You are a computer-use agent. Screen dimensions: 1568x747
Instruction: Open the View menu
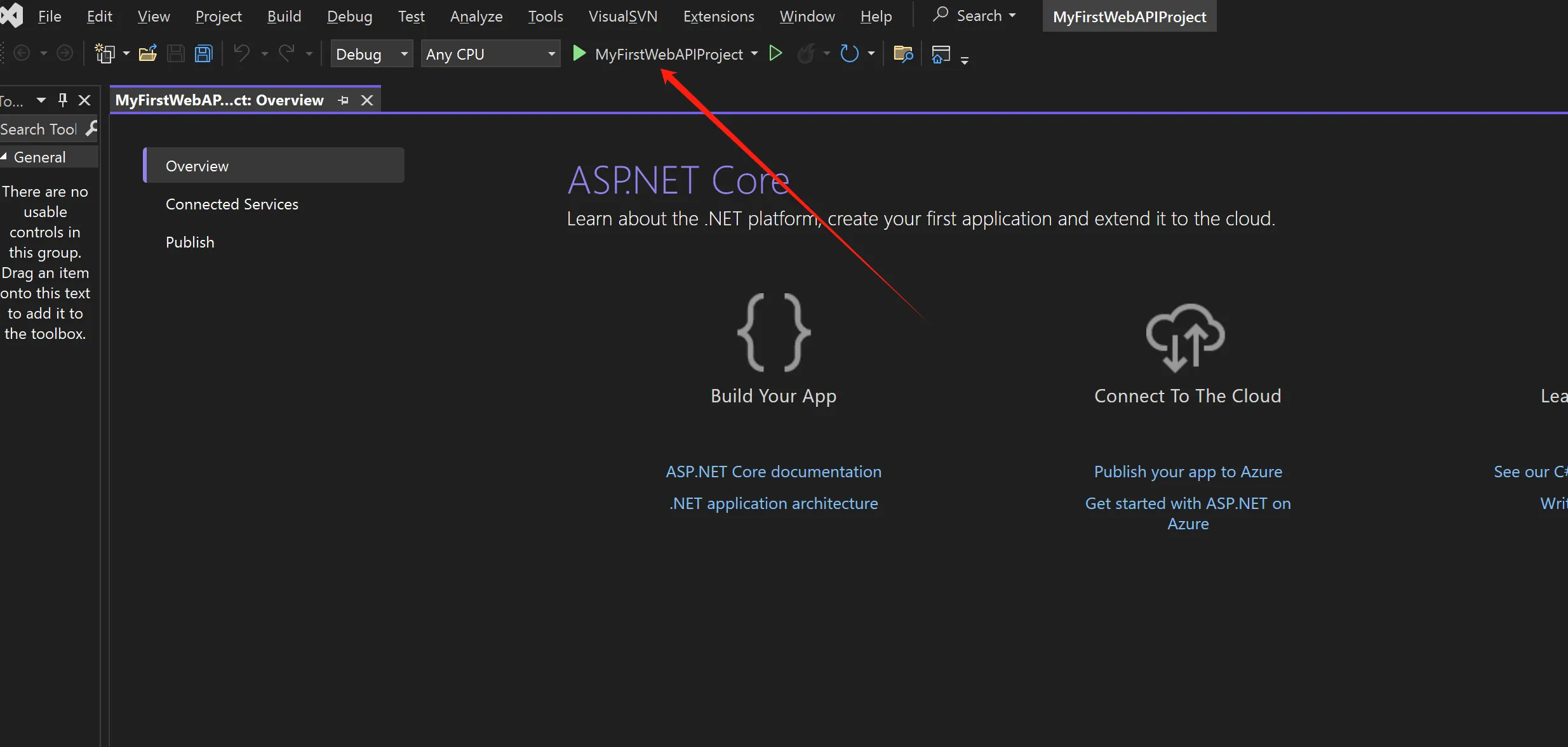click(x=154, y=16)
